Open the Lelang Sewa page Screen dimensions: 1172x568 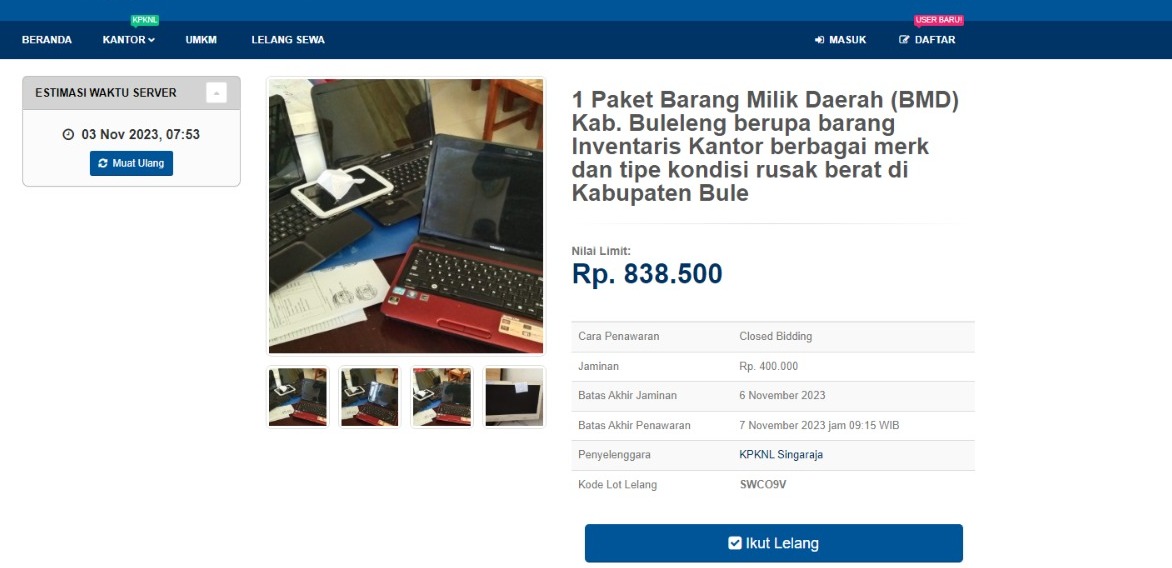[288, 40]
